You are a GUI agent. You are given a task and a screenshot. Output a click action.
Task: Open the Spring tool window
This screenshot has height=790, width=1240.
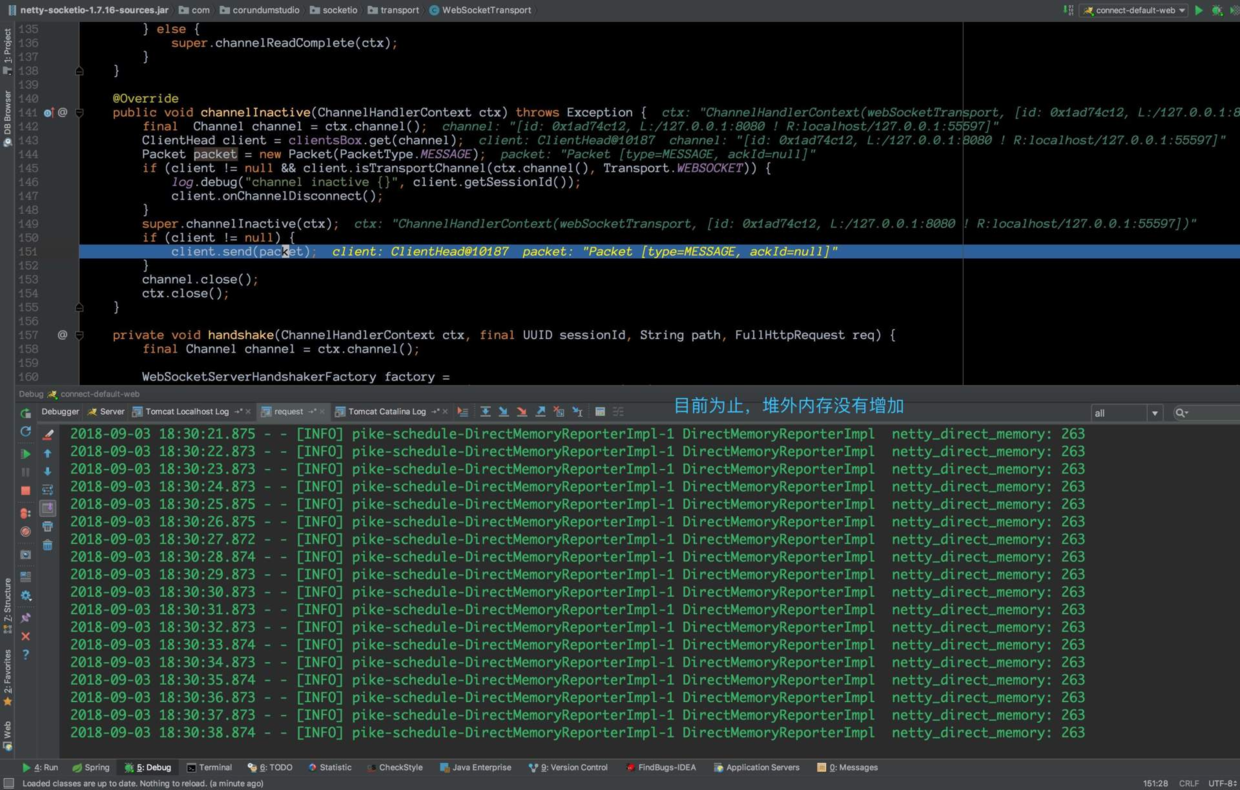90,767
